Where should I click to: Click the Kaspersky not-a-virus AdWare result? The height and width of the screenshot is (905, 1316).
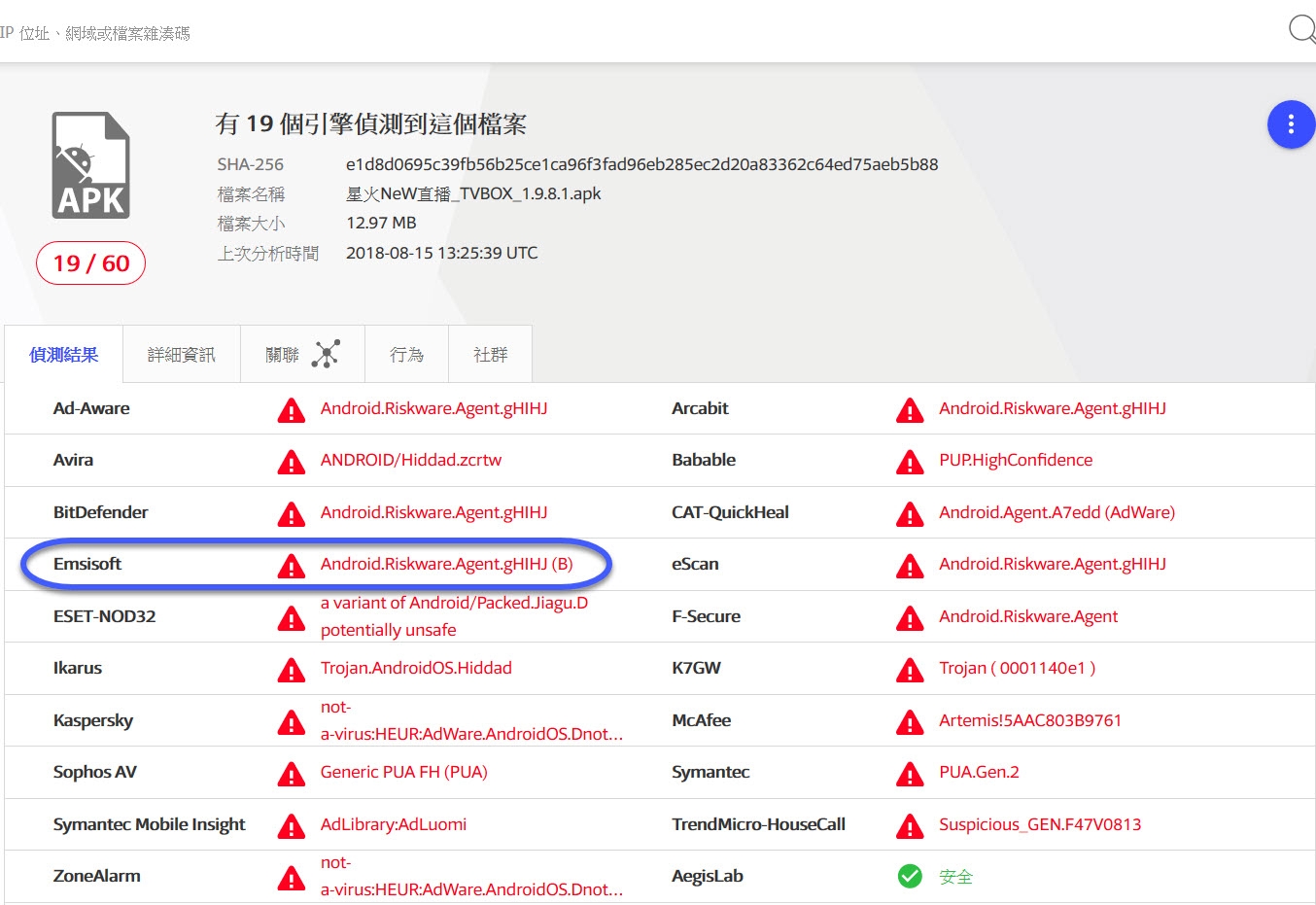click(x=471, y=720)
